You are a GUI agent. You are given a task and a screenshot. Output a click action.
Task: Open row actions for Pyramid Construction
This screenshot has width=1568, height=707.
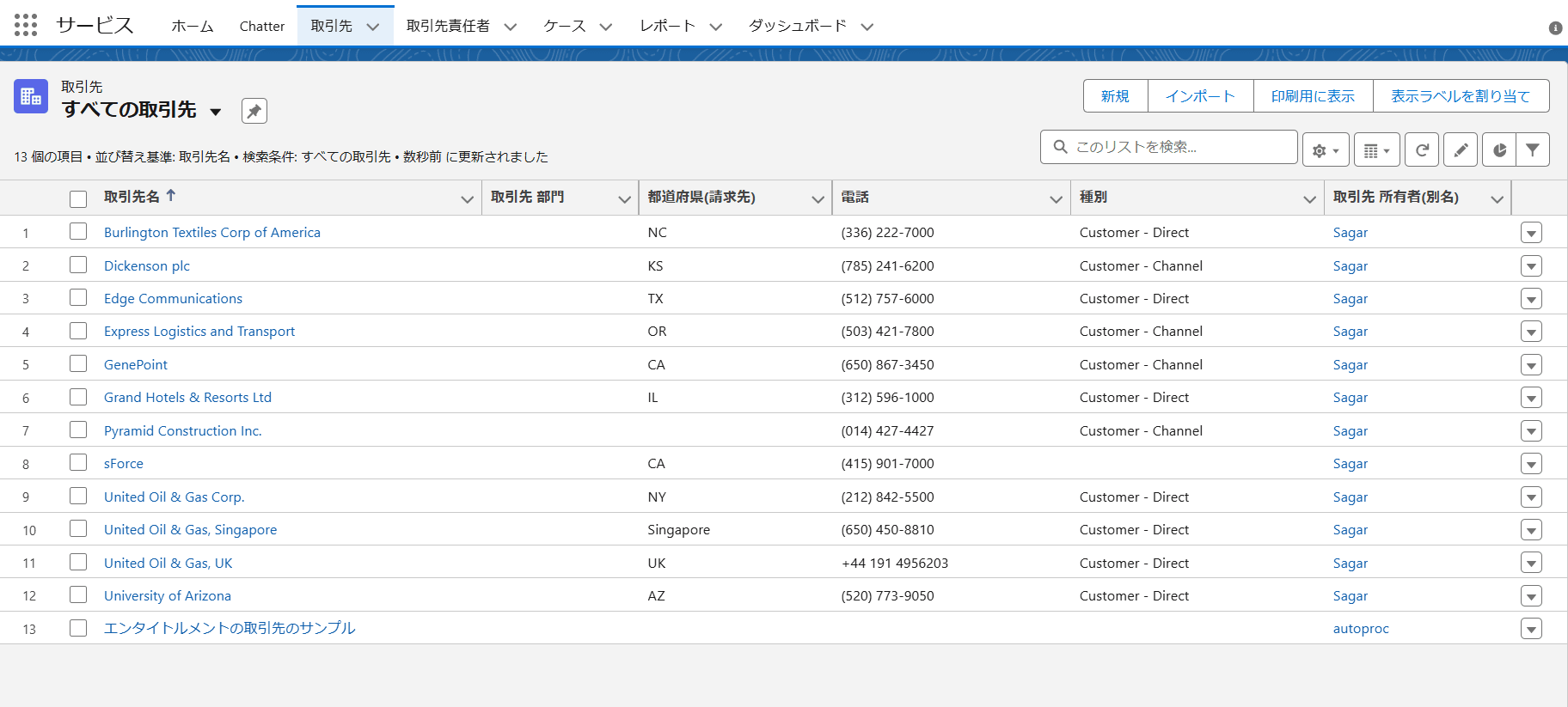(x=1531, y=431)
